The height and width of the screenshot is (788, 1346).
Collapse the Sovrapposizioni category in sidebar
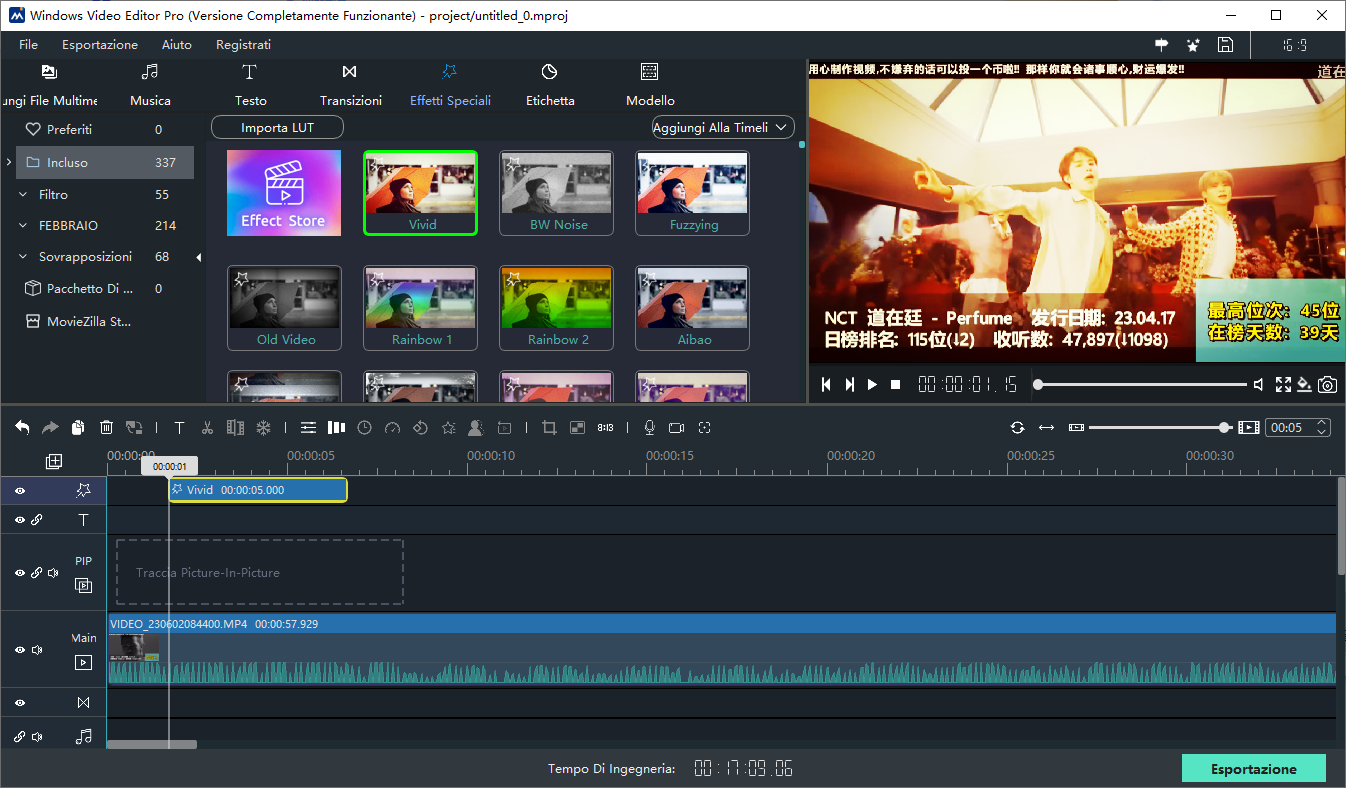[22, 256]
